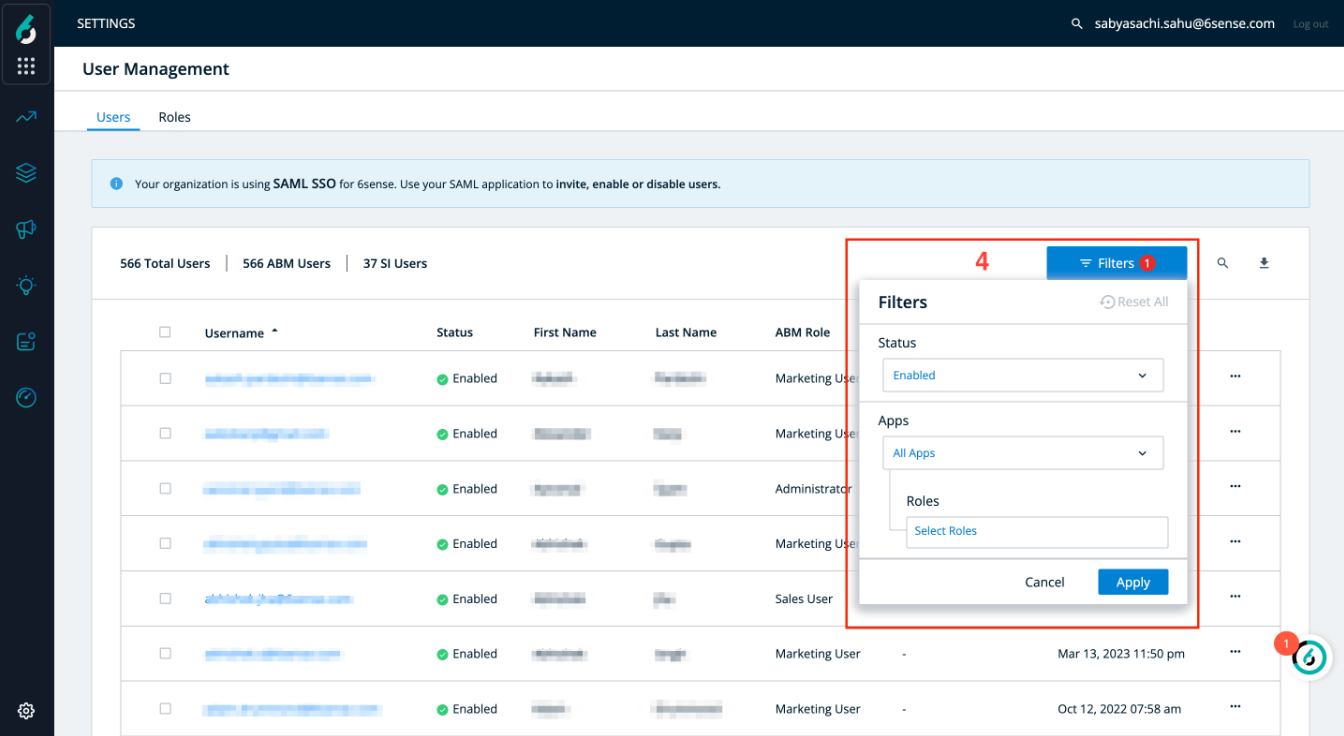
Task: Toggle the Filters button panel
Action: point(1117,263)
